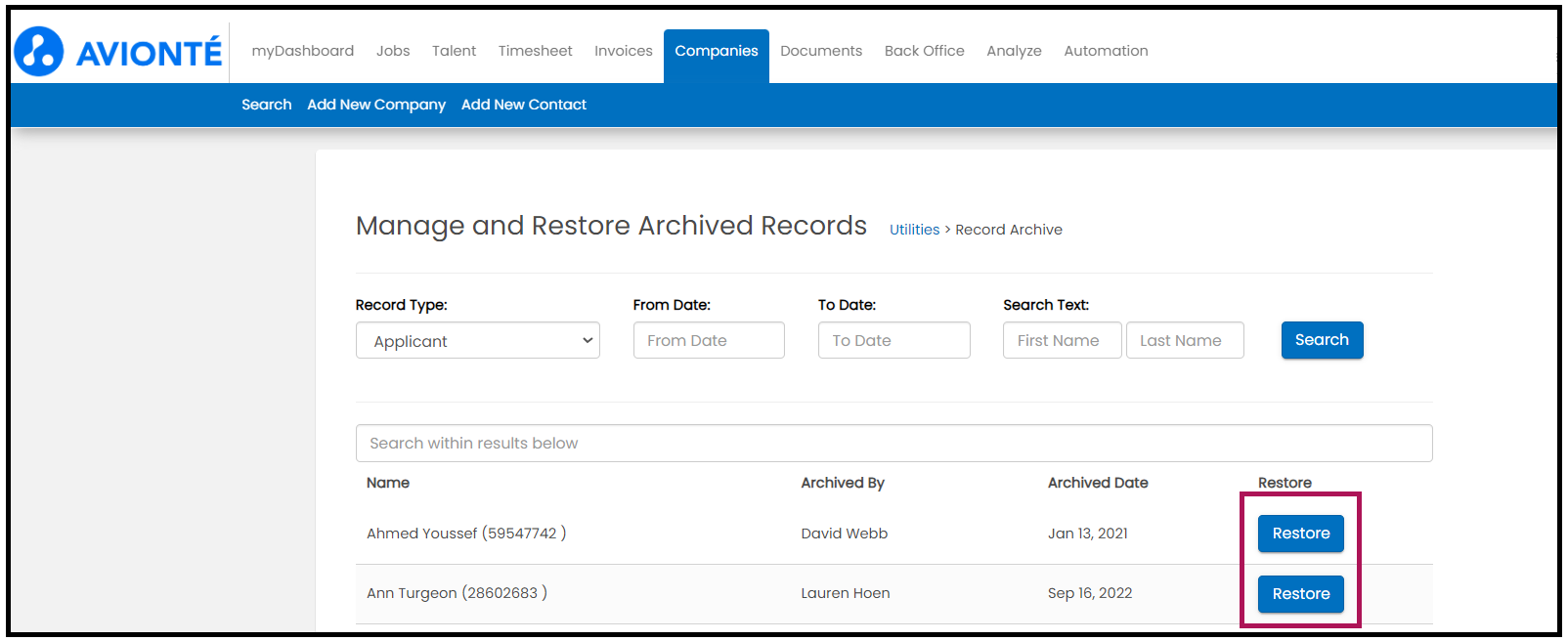Open the Documents tab
1568x641 pixels.
pyautogui.click(x=820, y=51)
